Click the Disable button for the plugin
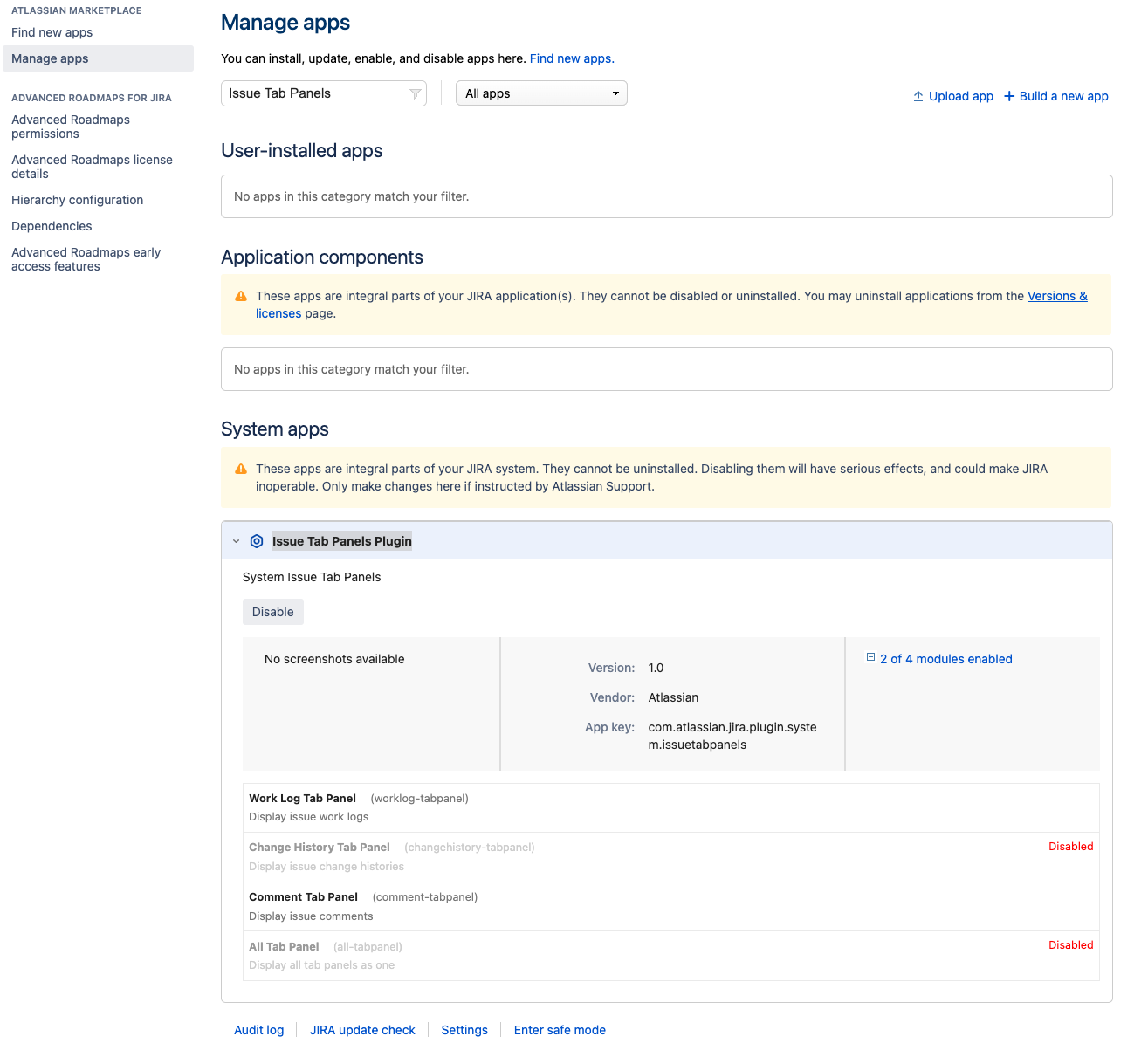This screenshot has width=1148, height=1057. tap(273, 612)
